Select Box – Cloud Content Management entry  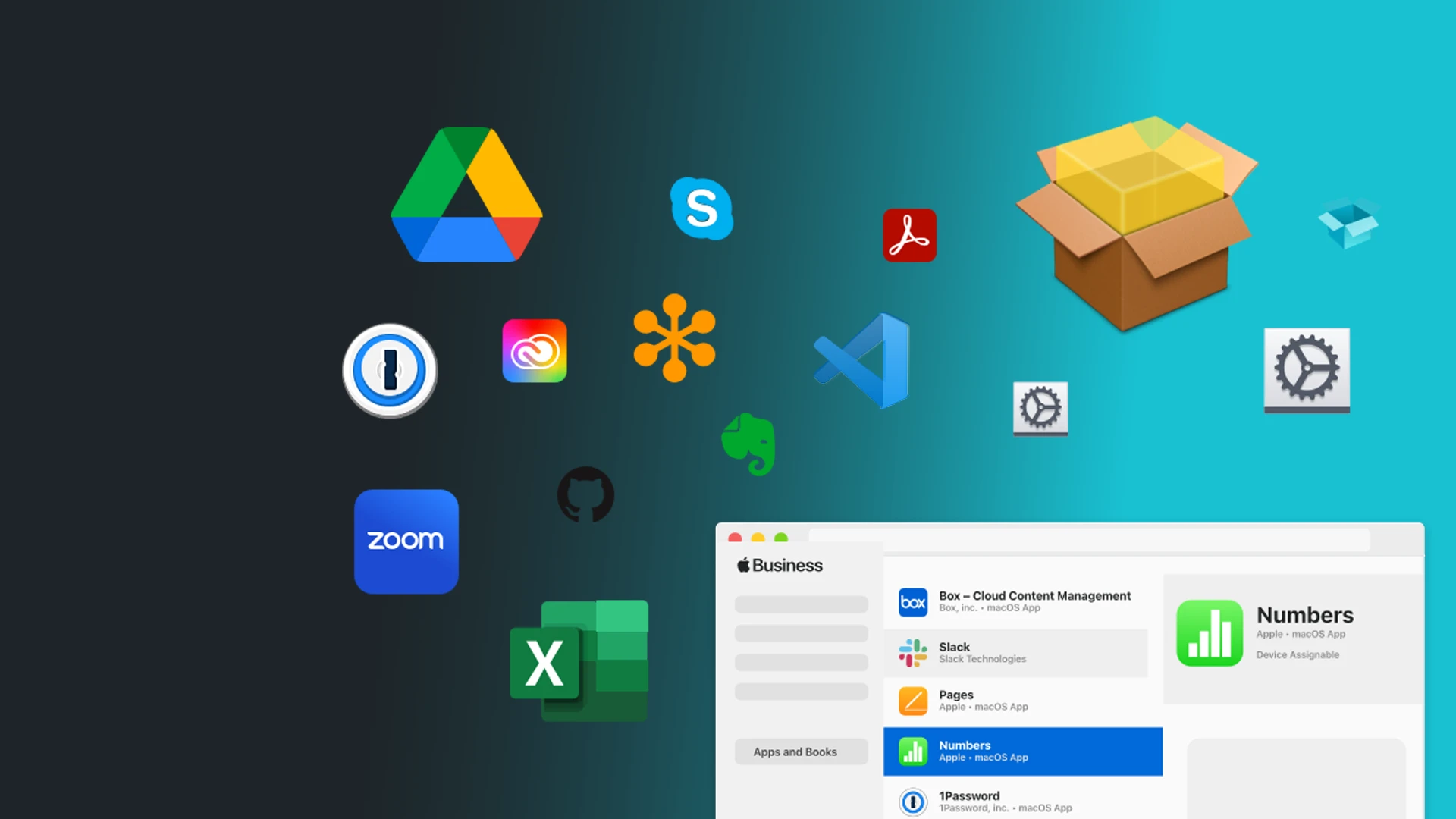click(x=1016, y=601)
